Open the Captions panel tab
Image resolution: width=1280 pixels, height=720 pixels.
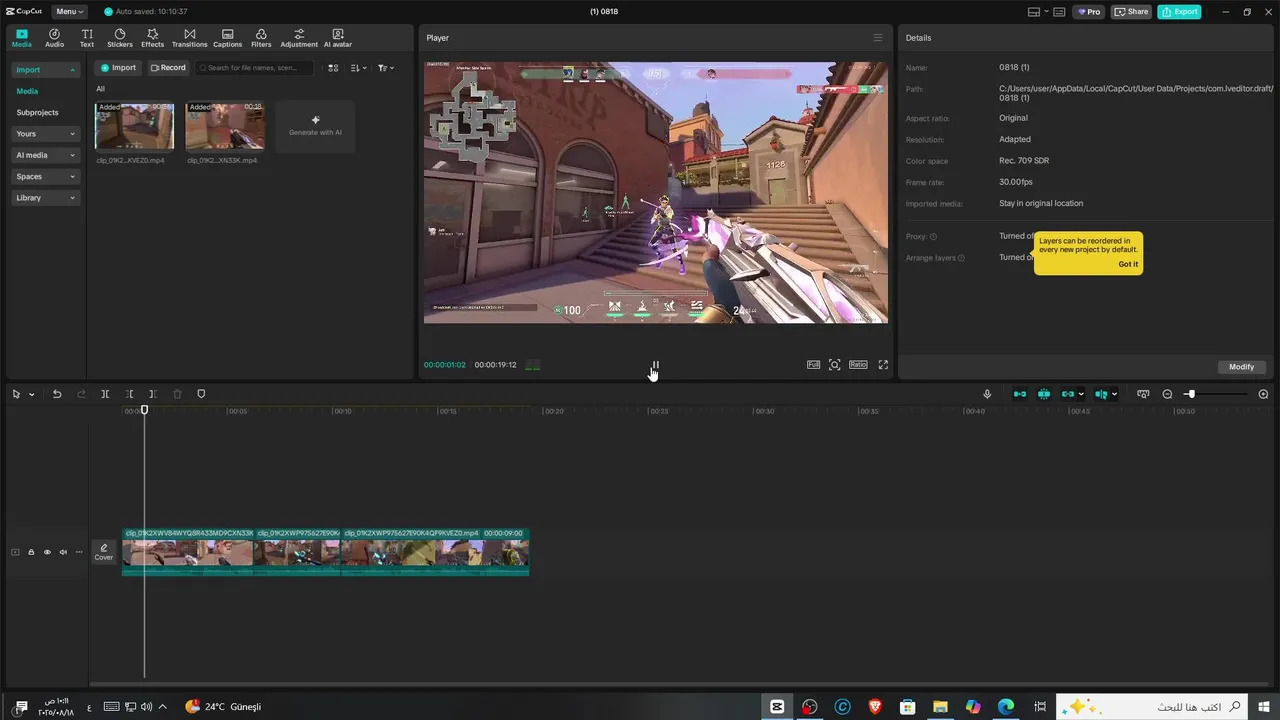click(x=227, y=38)
